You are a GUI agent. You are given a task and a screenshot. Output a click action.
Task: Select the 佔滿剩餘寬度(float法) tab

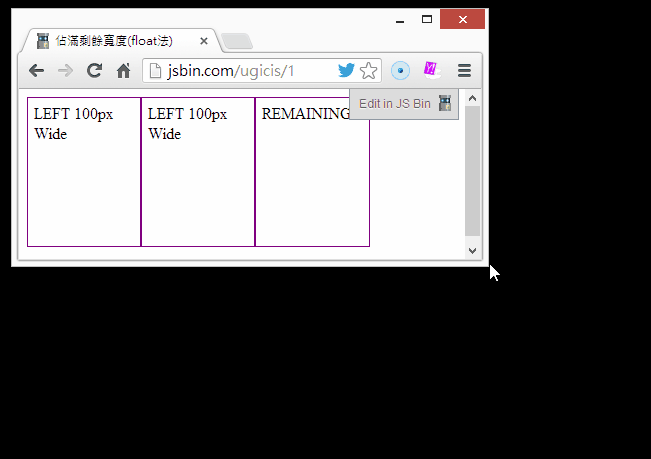tap(122, 41)
